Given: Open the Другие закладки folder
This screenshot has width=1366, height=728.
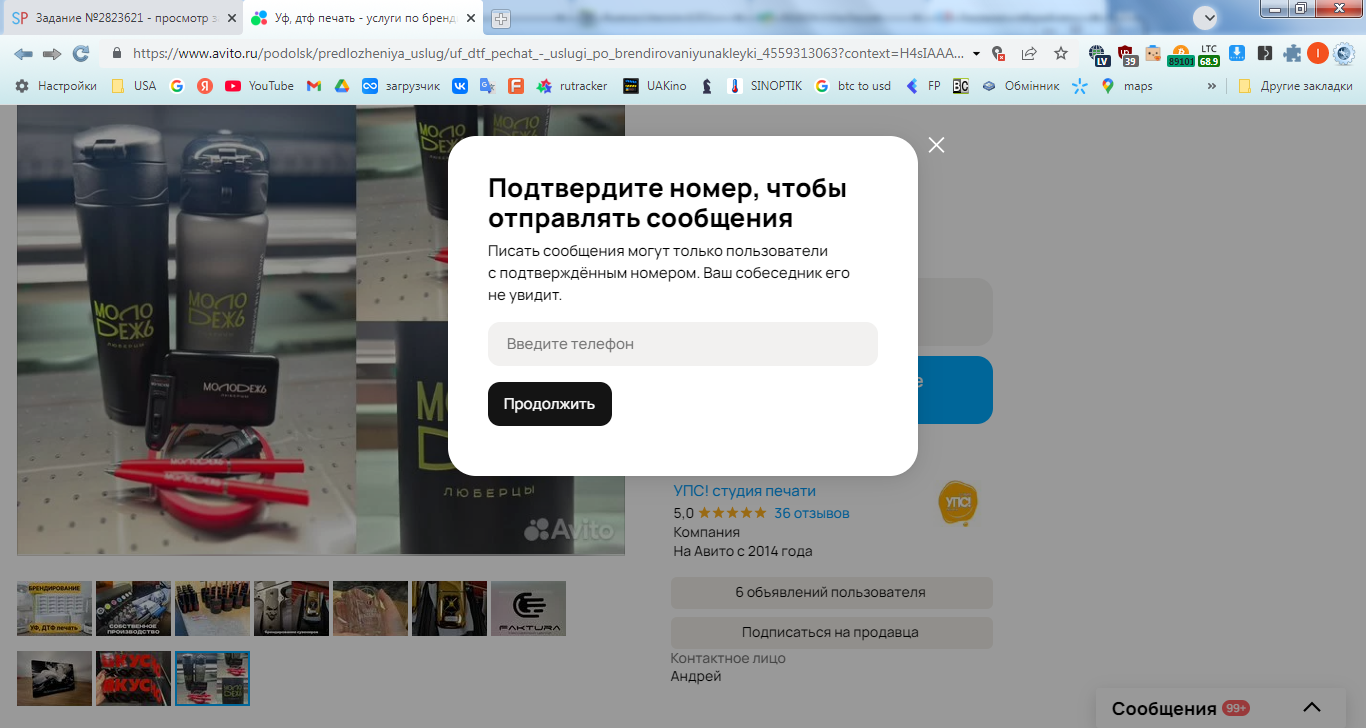Looking at the screenshot, I should tap(1295, 86).
